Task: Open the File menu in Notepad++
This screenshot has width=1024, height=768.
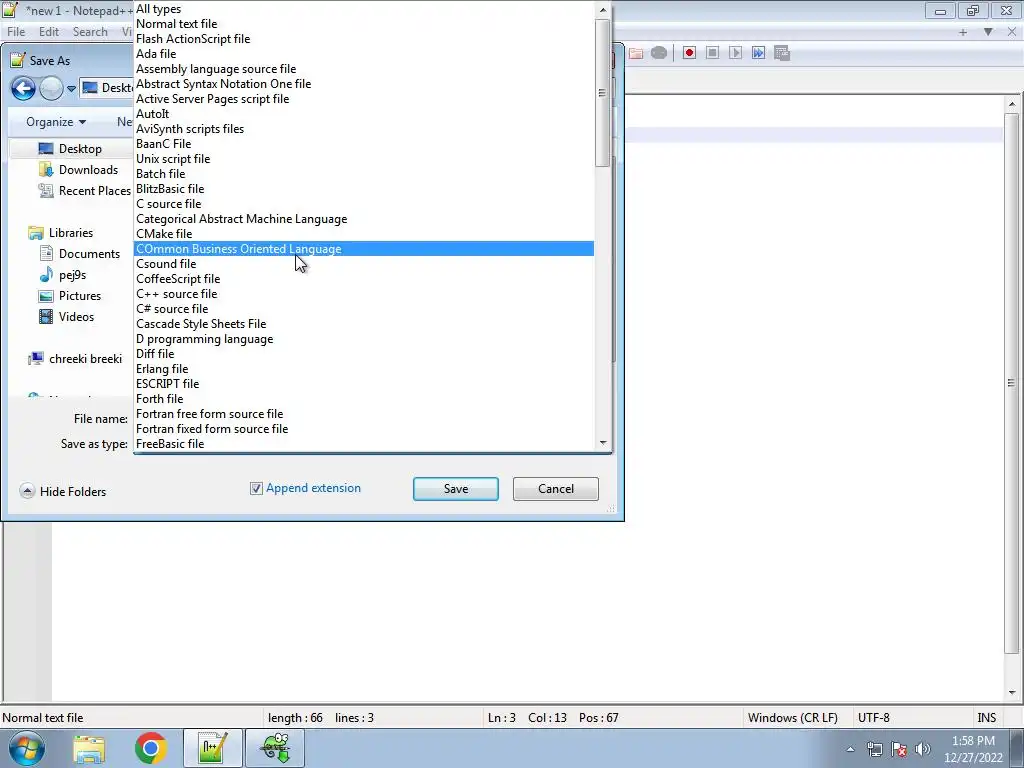Action: point(16,32)
